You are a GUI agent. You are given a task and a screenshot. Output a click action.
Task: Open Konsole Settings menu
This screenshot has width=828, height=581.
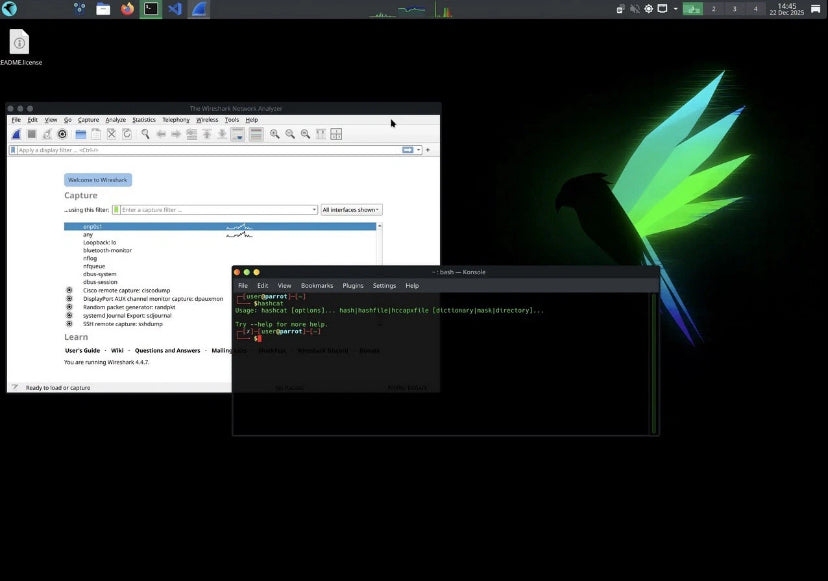pyautogui.click(x=384, y=286)
